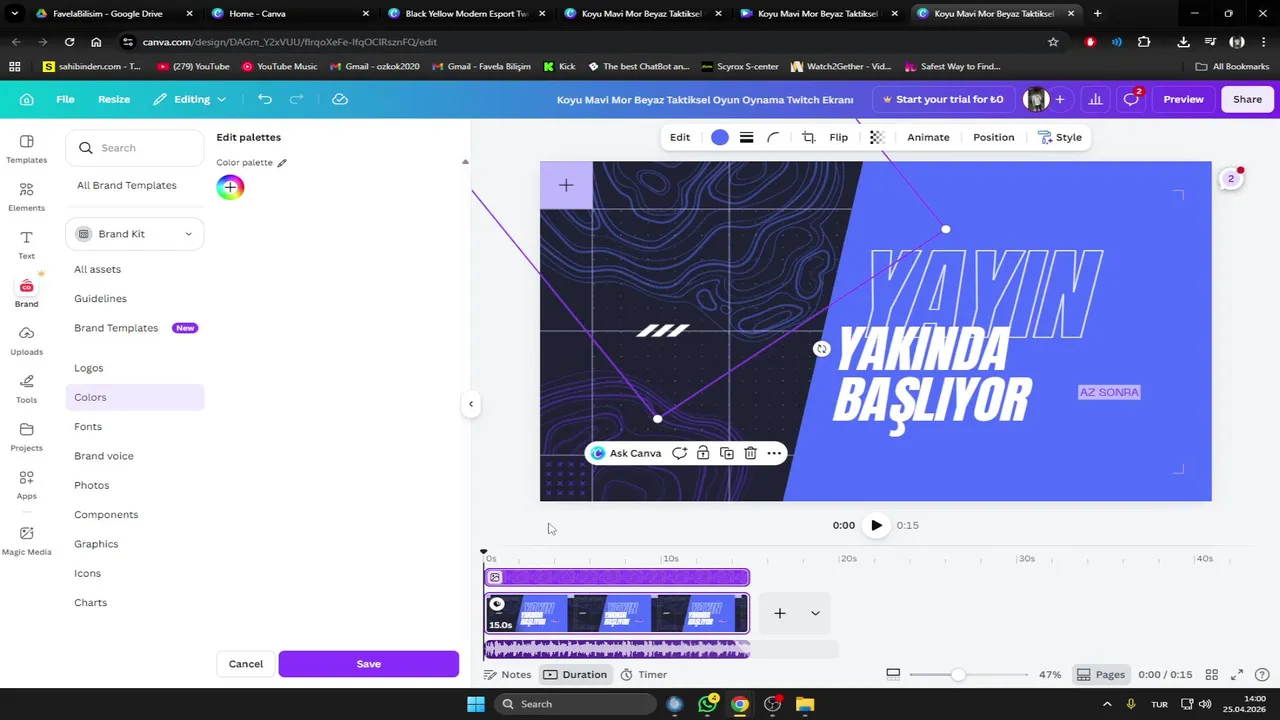Click the brand search field

[x=135, y=148]
